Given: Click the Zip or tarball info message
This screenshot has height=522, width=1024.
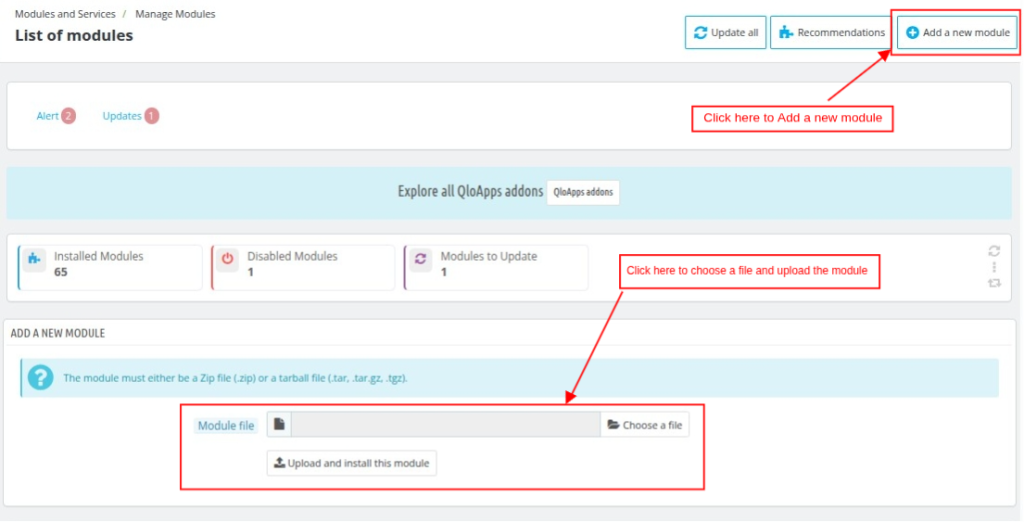Looking at the screenshot, I should click(x=235, y=378).
